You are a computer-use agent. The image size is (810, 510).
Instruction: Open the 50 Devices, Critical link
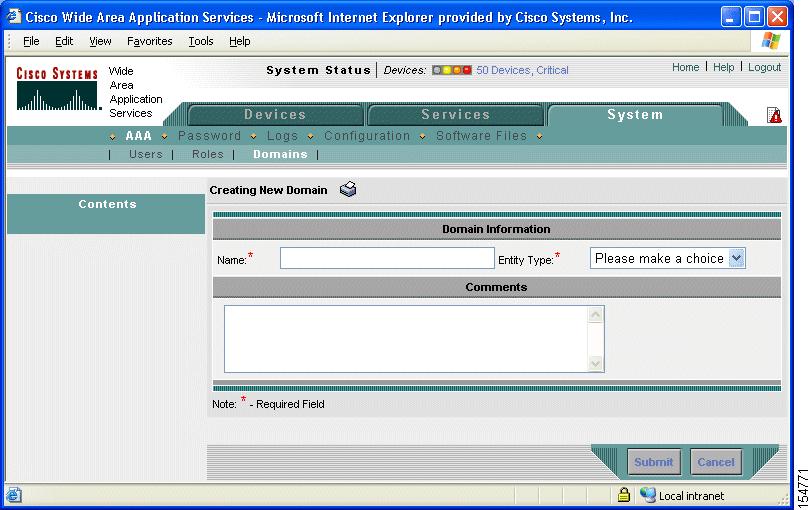[x=522, y=70]
